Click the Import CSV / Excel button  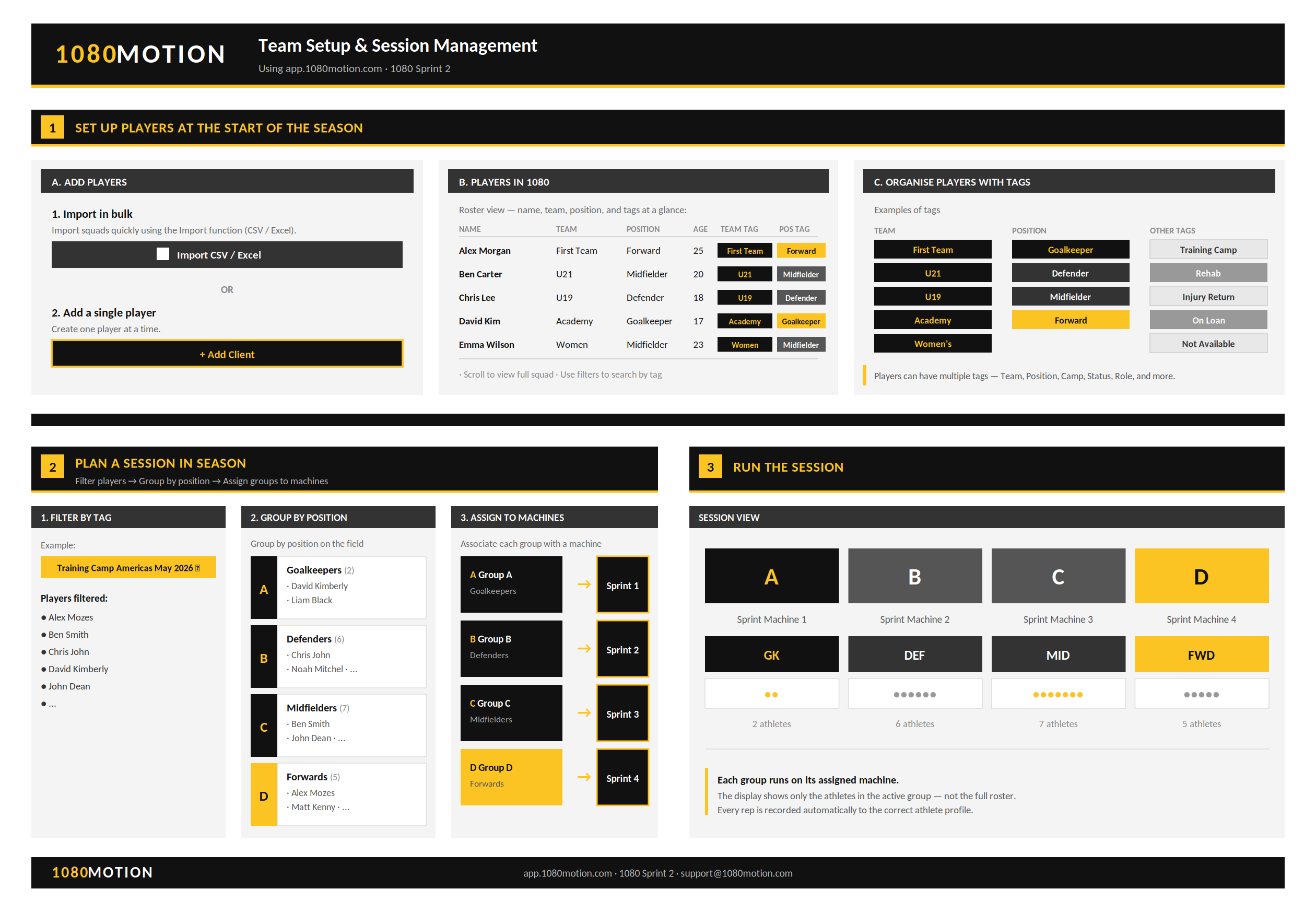click(227, 255)
